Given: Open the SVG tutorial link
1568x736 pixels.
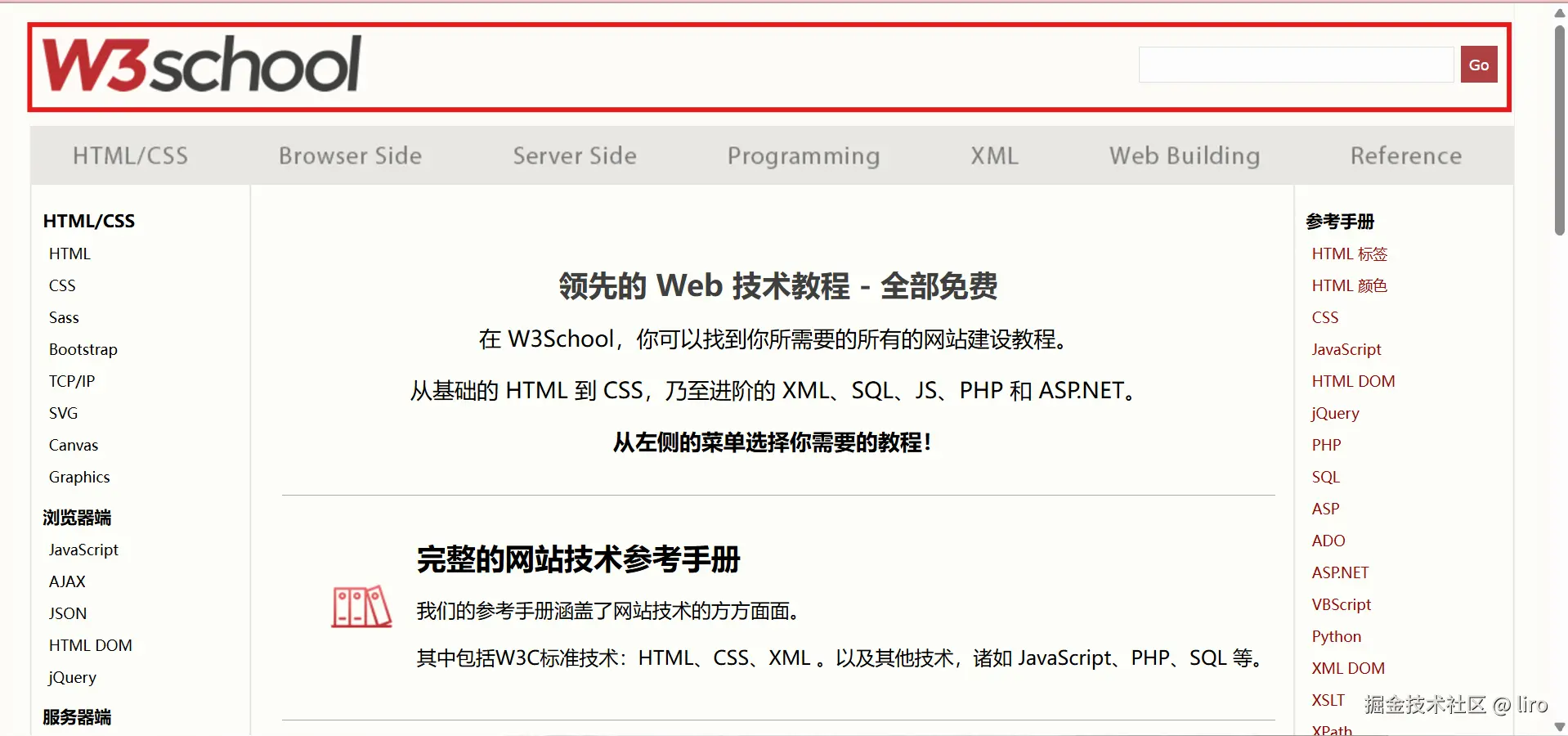Looking at the screenshot, I should 63,413.
